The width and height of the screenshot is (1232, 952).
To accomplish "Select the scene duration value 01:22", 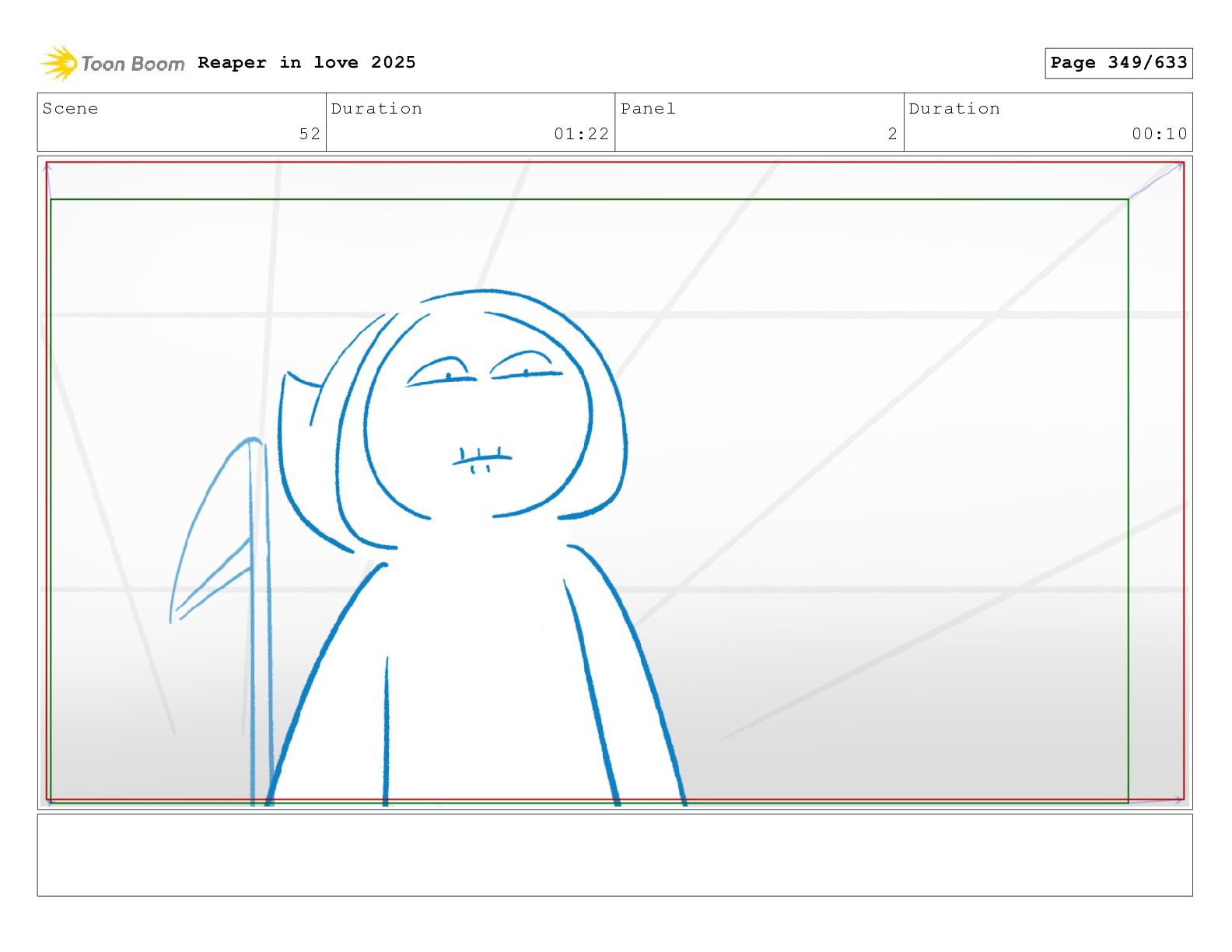I will [x=581, y=134].
